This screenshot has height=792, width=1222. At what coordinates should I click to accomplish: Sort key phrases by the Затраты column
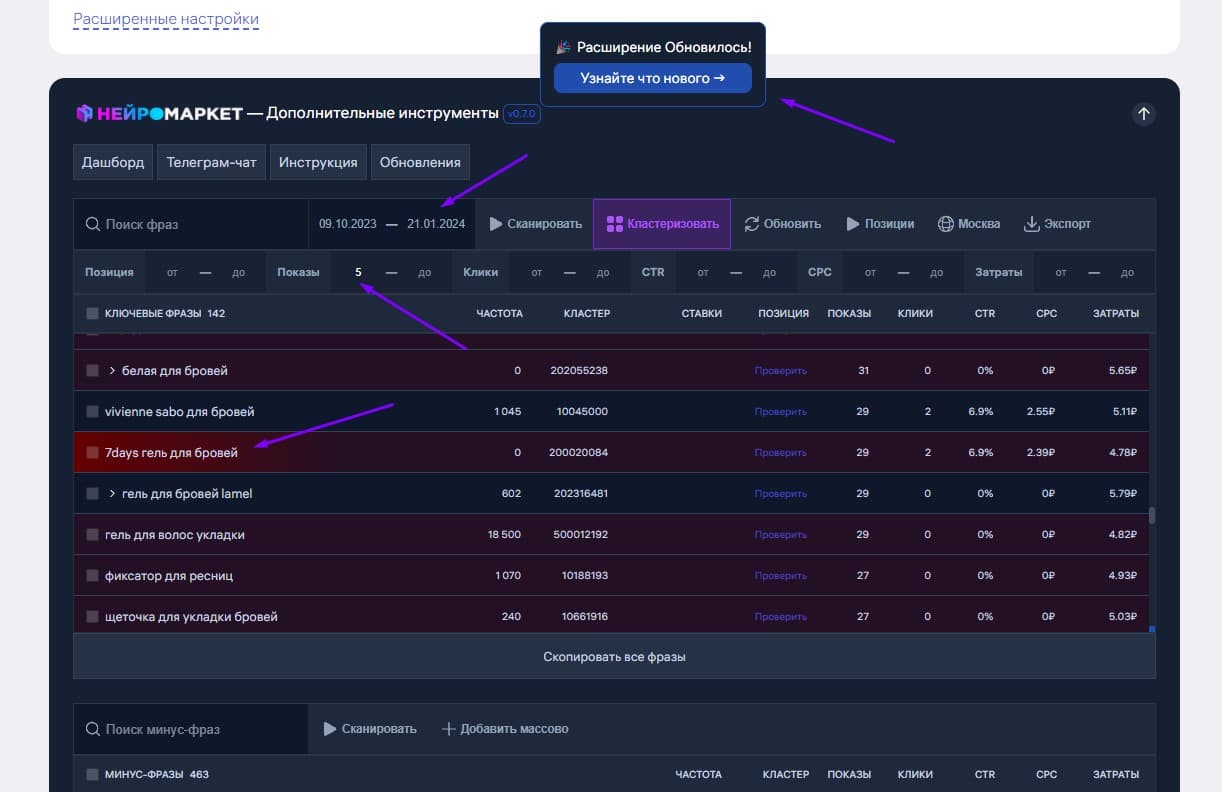[1115, 313]
